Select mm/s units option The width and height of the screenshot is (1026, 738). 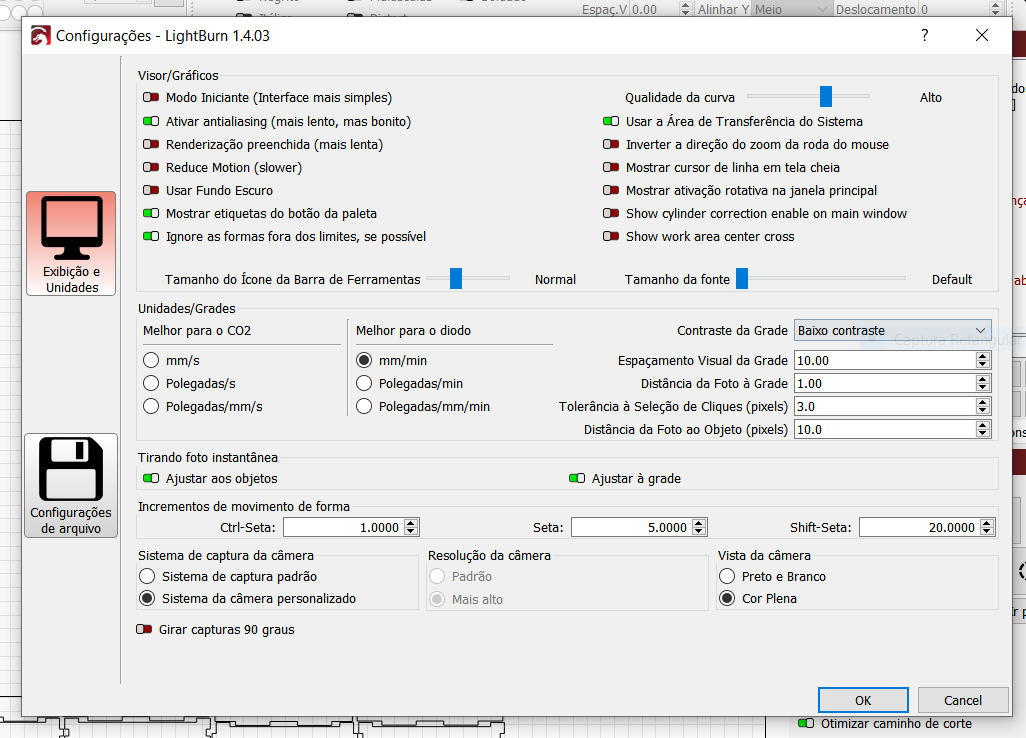point(151,360)
